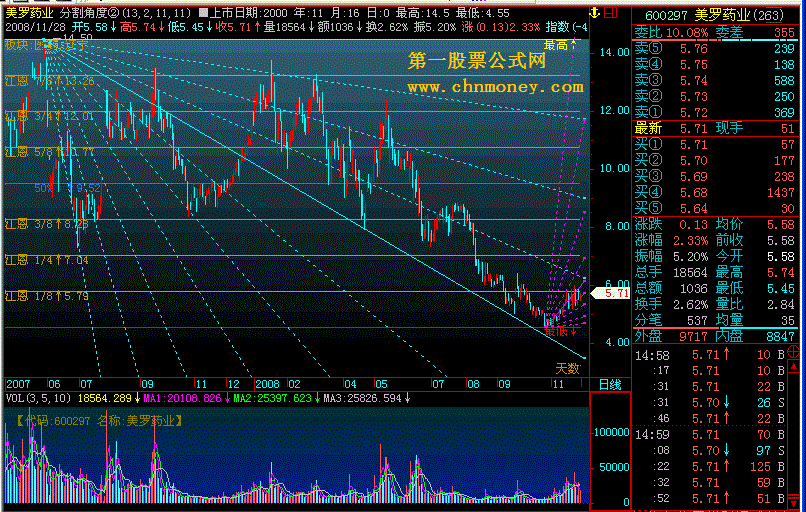Click the VOL(3,5,10) indicator label

coord(40,398)
